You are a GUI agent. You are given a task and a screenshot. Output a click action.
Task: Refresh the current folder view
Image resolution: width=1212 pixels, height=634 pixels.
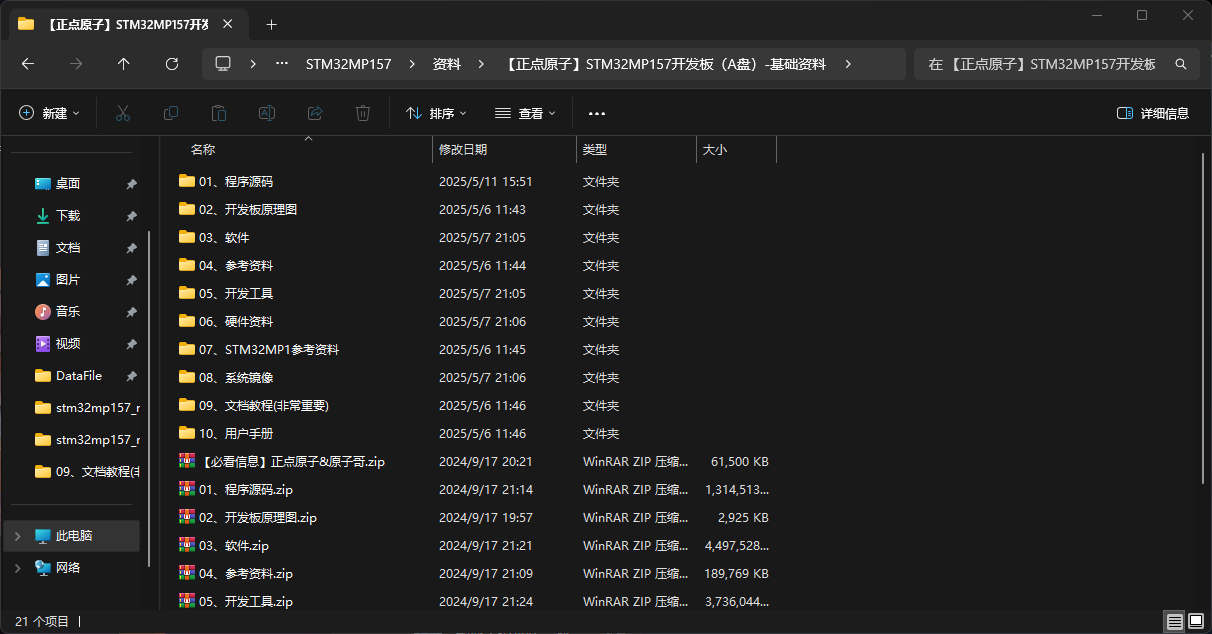click(172, 64)
